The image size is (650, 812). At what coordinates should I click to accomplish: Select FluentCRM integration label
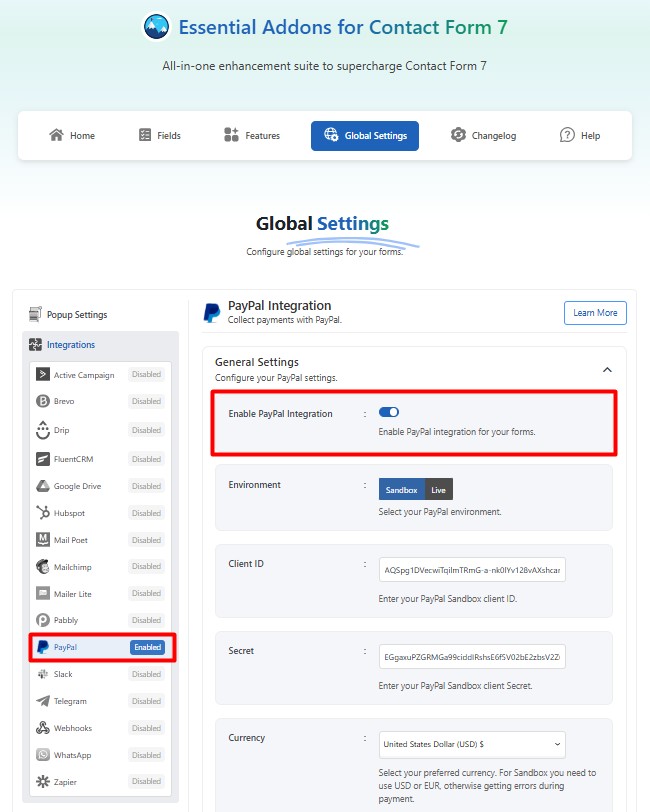[x=74, y=459]
